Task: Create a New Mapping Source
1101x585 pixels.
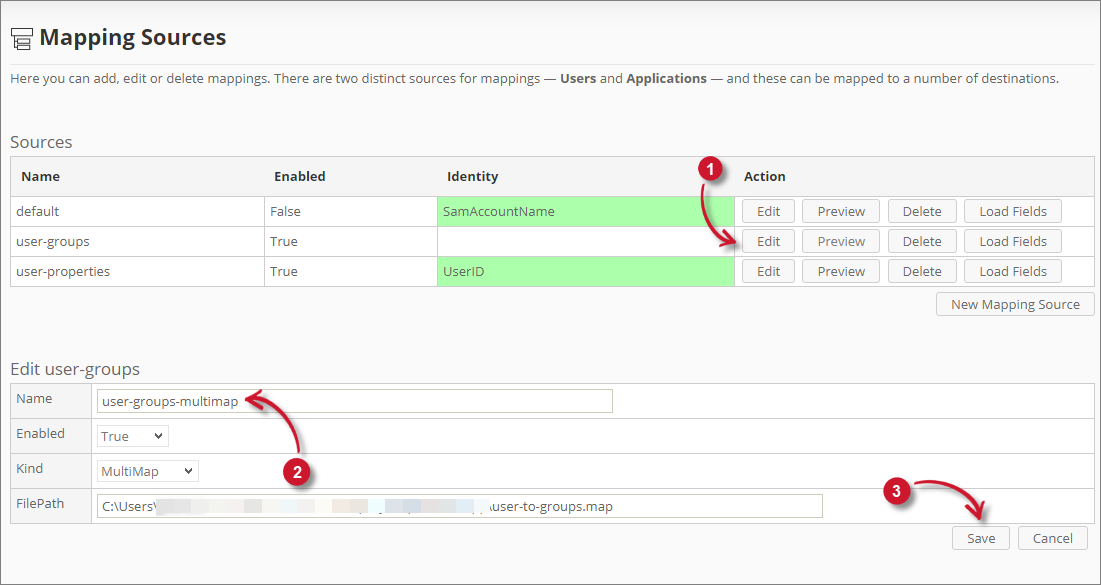Action: pyautogui.click(x=1015, y=304)
